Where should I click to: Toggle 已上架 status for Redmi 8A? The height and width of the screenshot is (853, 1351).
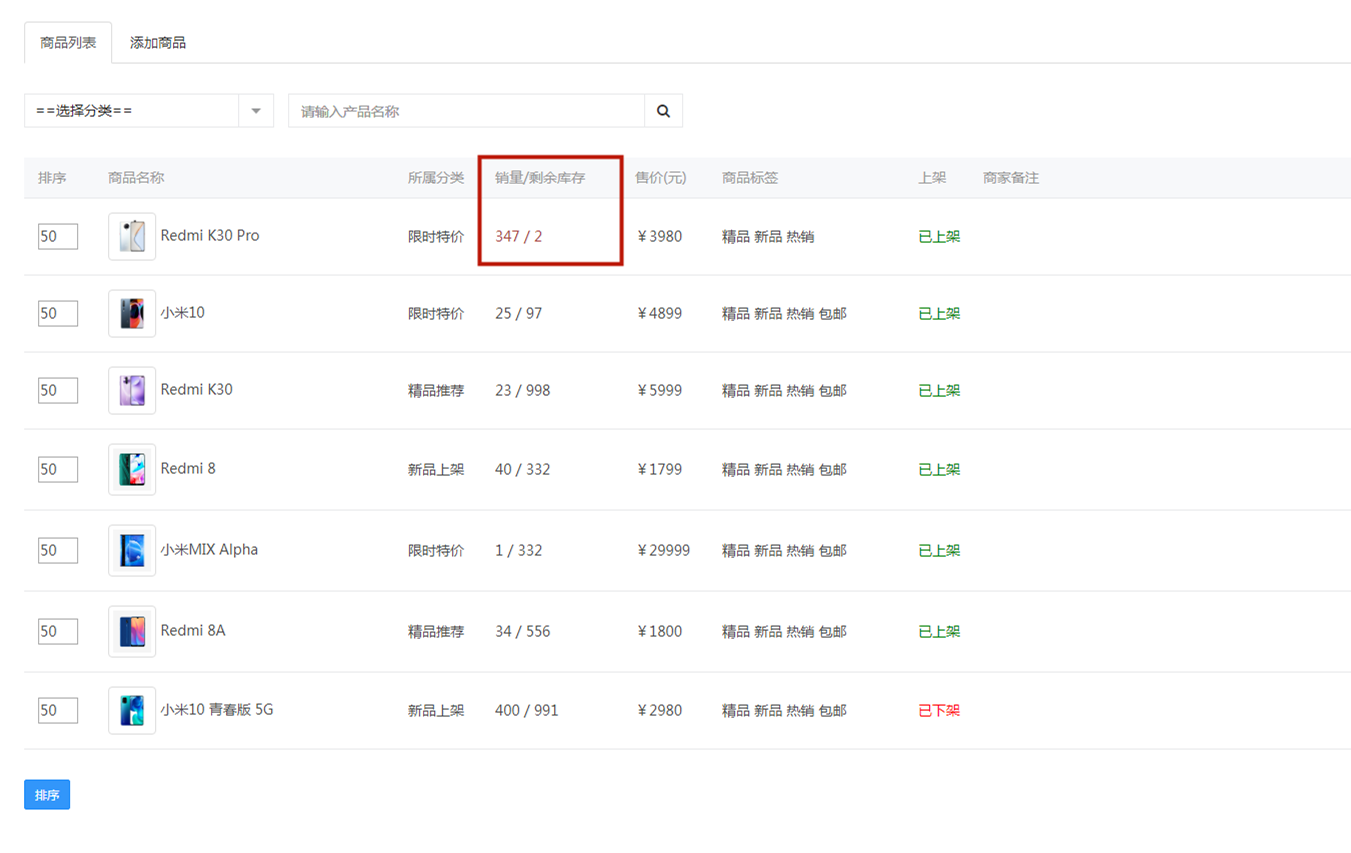tap(939, 631)
